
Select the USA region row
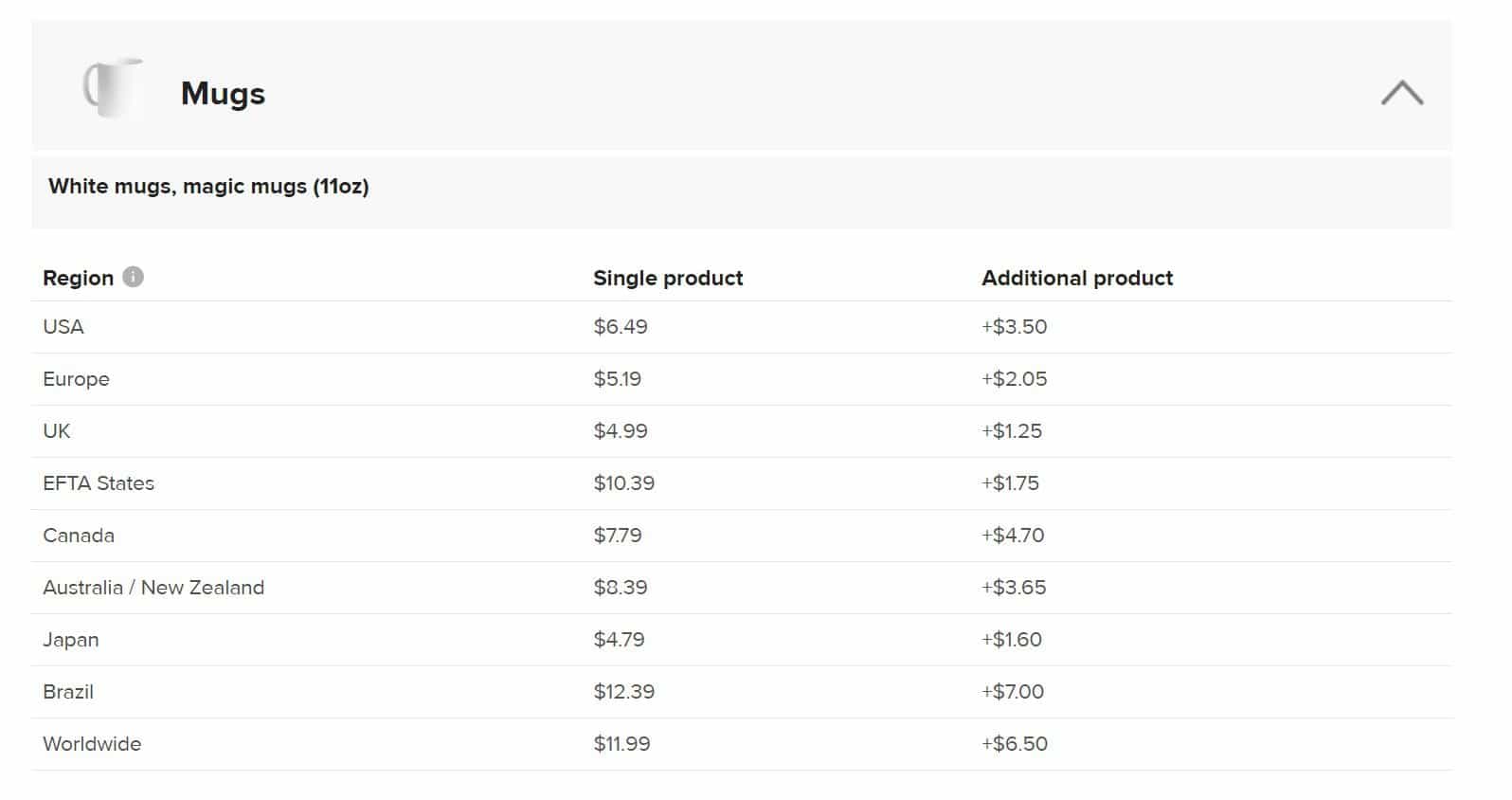coord(63,326)
